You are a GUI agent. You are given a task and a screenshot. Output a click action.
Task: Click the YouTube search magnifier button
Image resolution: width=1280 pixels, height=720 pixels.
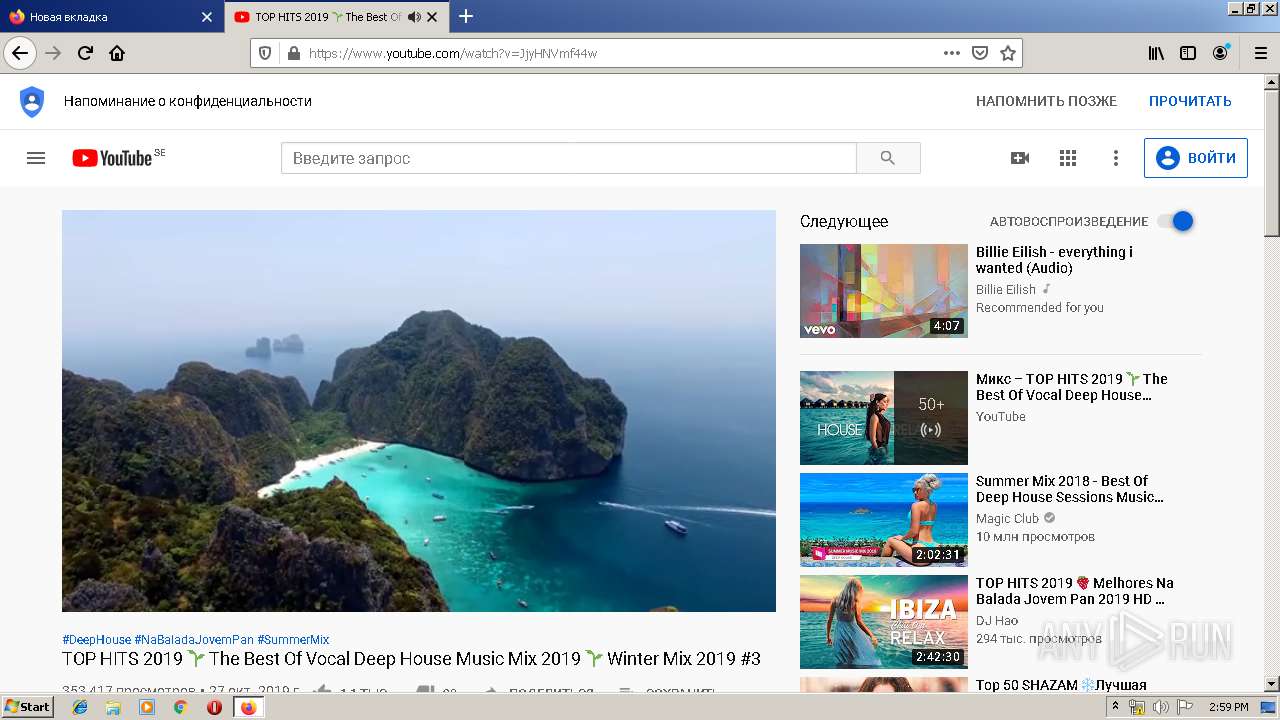pos(888,158)
